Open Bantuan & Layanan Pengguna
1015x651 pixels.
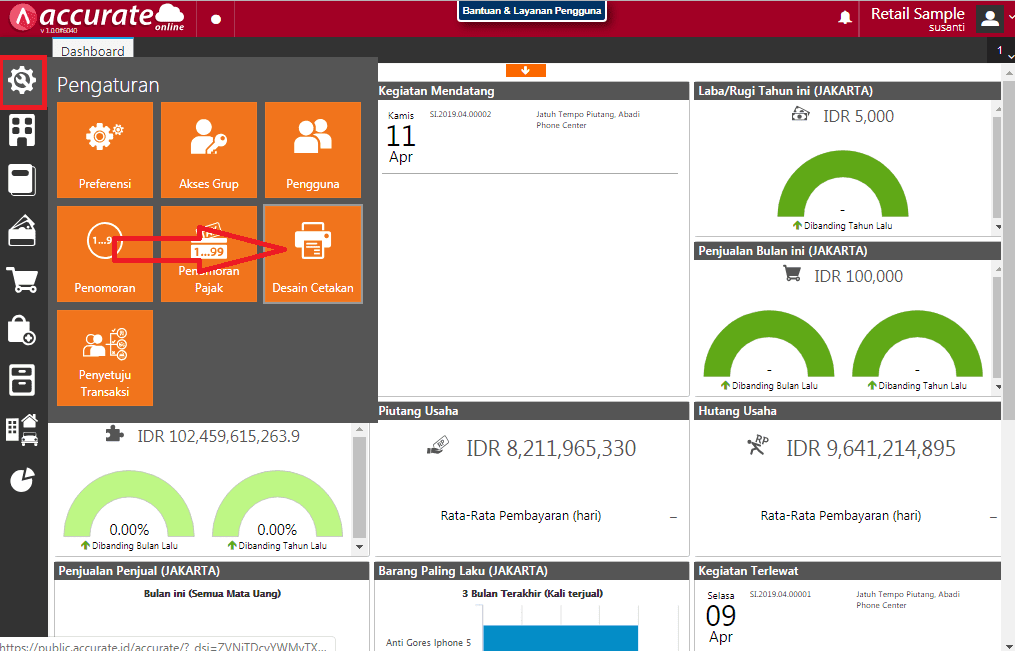pyautogui.click(x=531, y=10)
